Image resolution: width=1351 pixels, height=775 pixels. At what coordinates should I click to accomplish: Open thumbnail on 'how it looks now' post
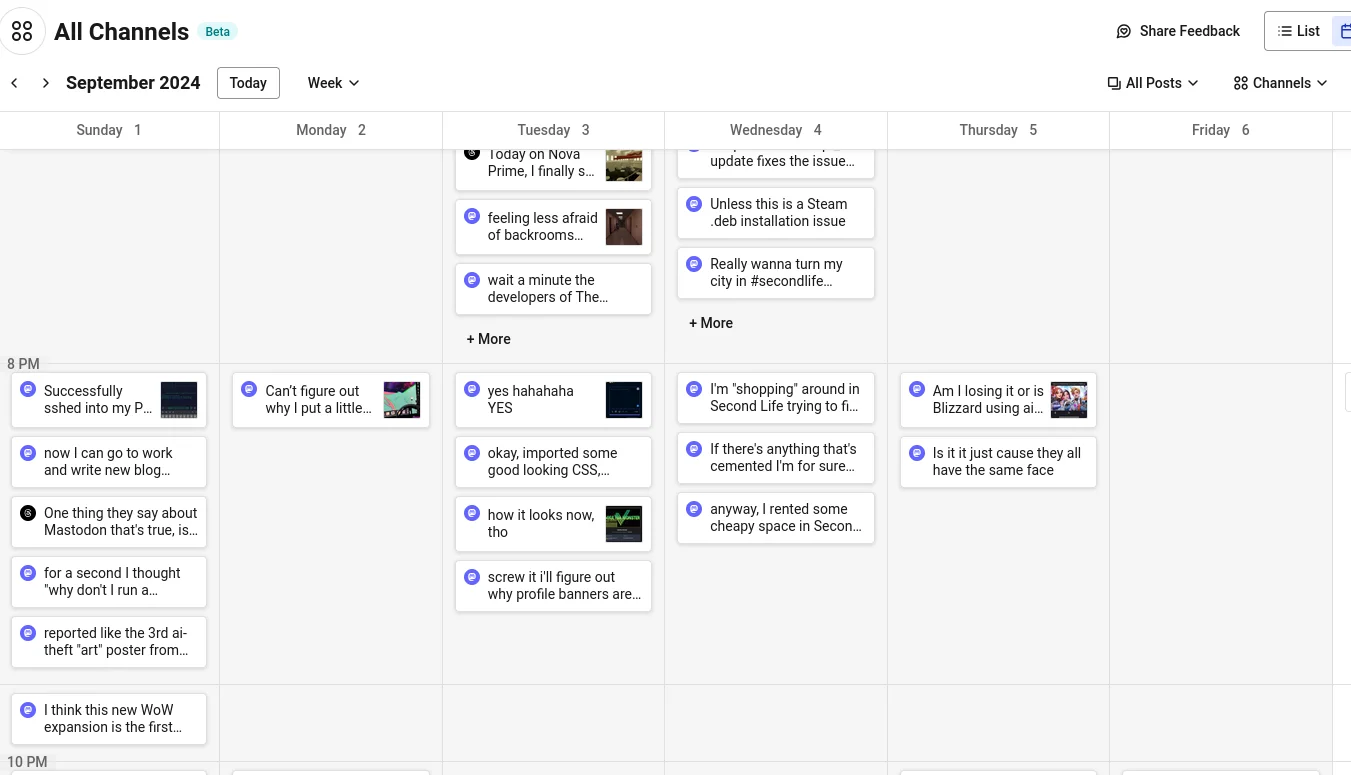(624, 524)
